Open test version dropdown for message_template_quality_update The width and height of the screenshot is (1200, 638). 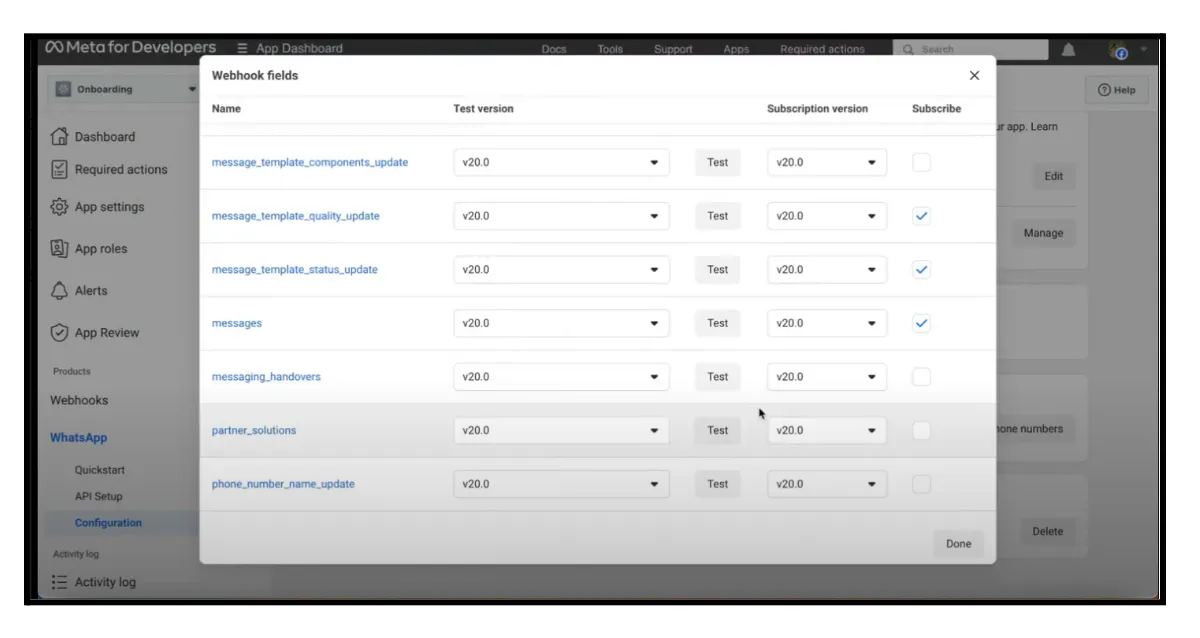point(561,216)
